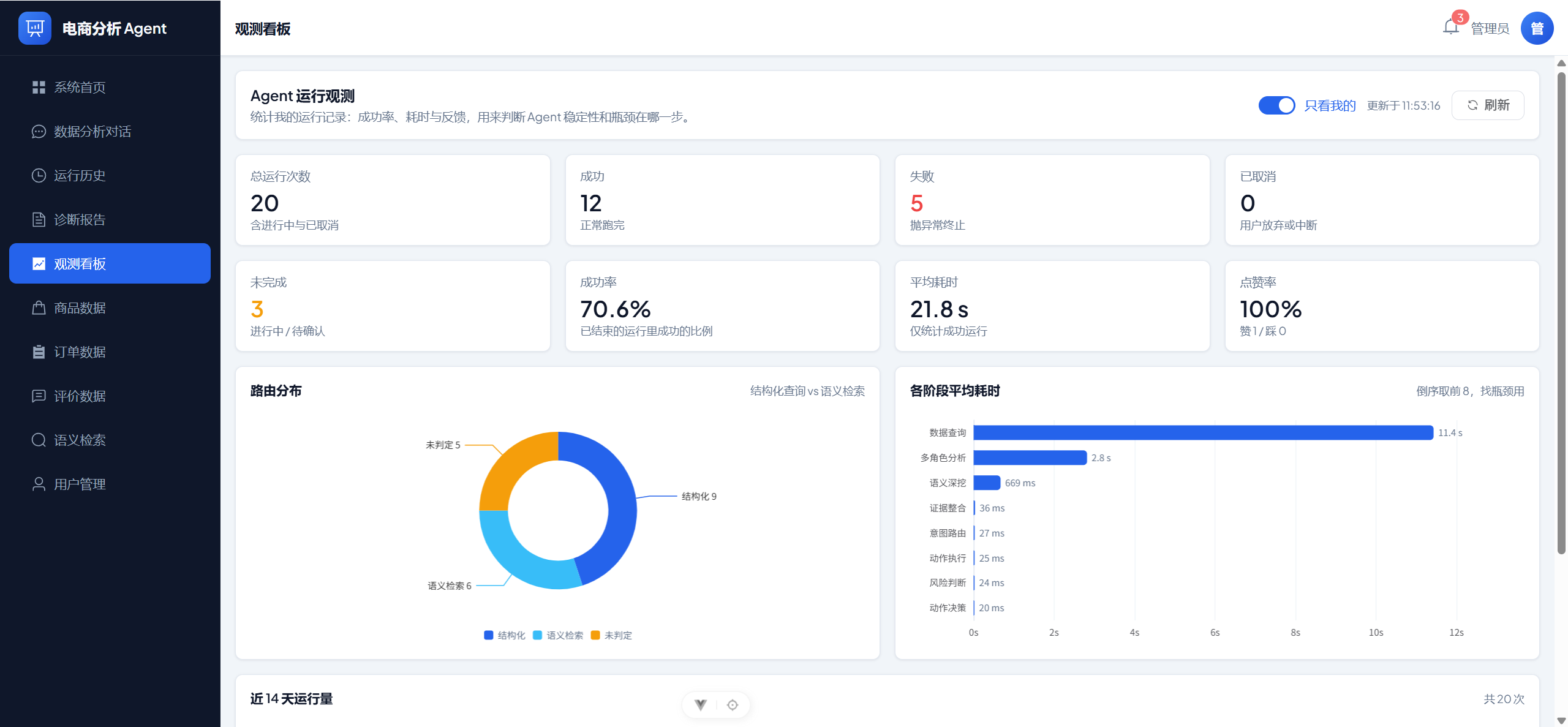Click the 总运行次数 card value 20
Screen dimensions: 1568x727
click(x=265, y=203)
